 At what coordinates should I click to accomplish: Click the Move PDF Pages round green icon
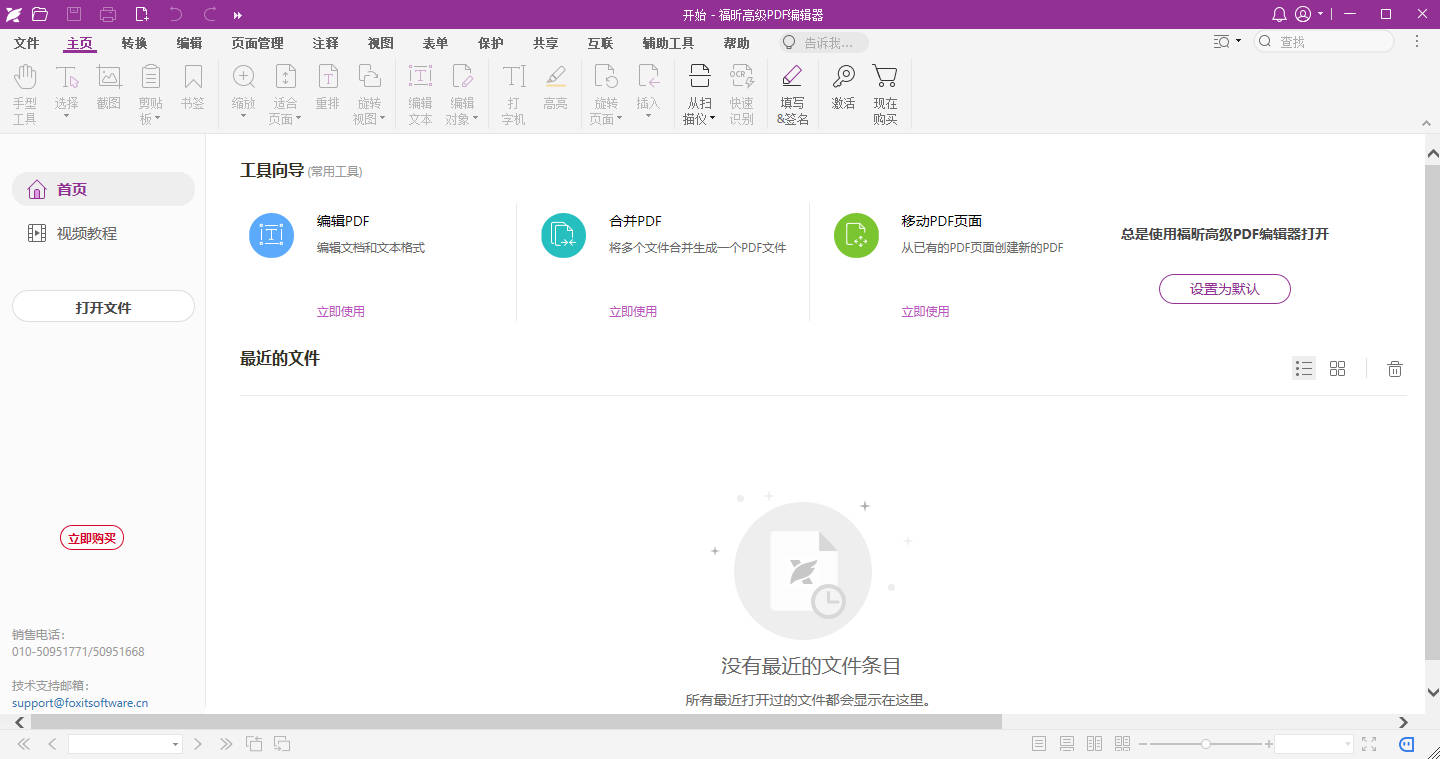click(x=856, y=235)
